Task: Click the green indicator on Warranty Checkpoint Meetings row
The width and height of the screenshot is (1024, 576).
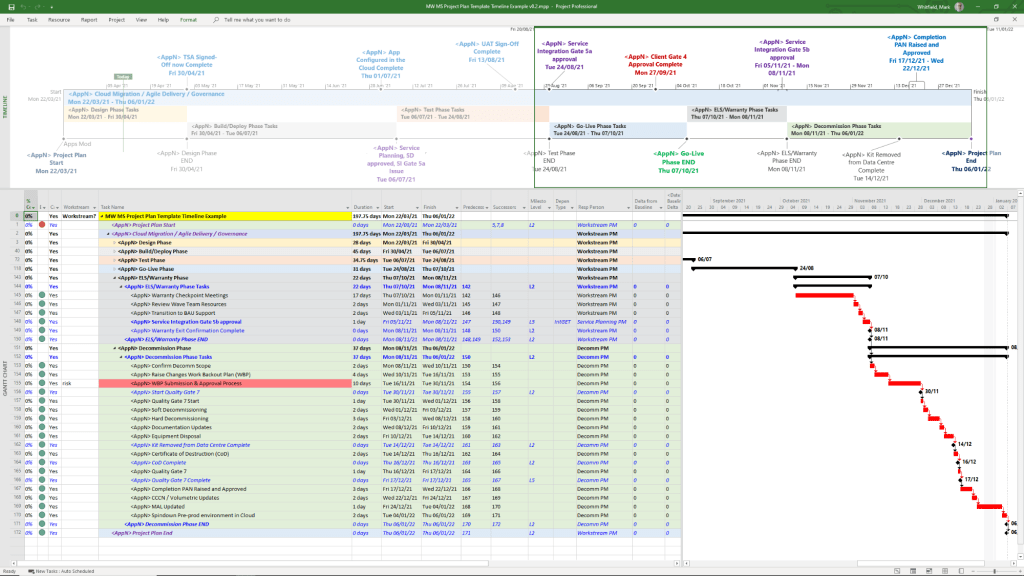Action: [x=42, y=296]
